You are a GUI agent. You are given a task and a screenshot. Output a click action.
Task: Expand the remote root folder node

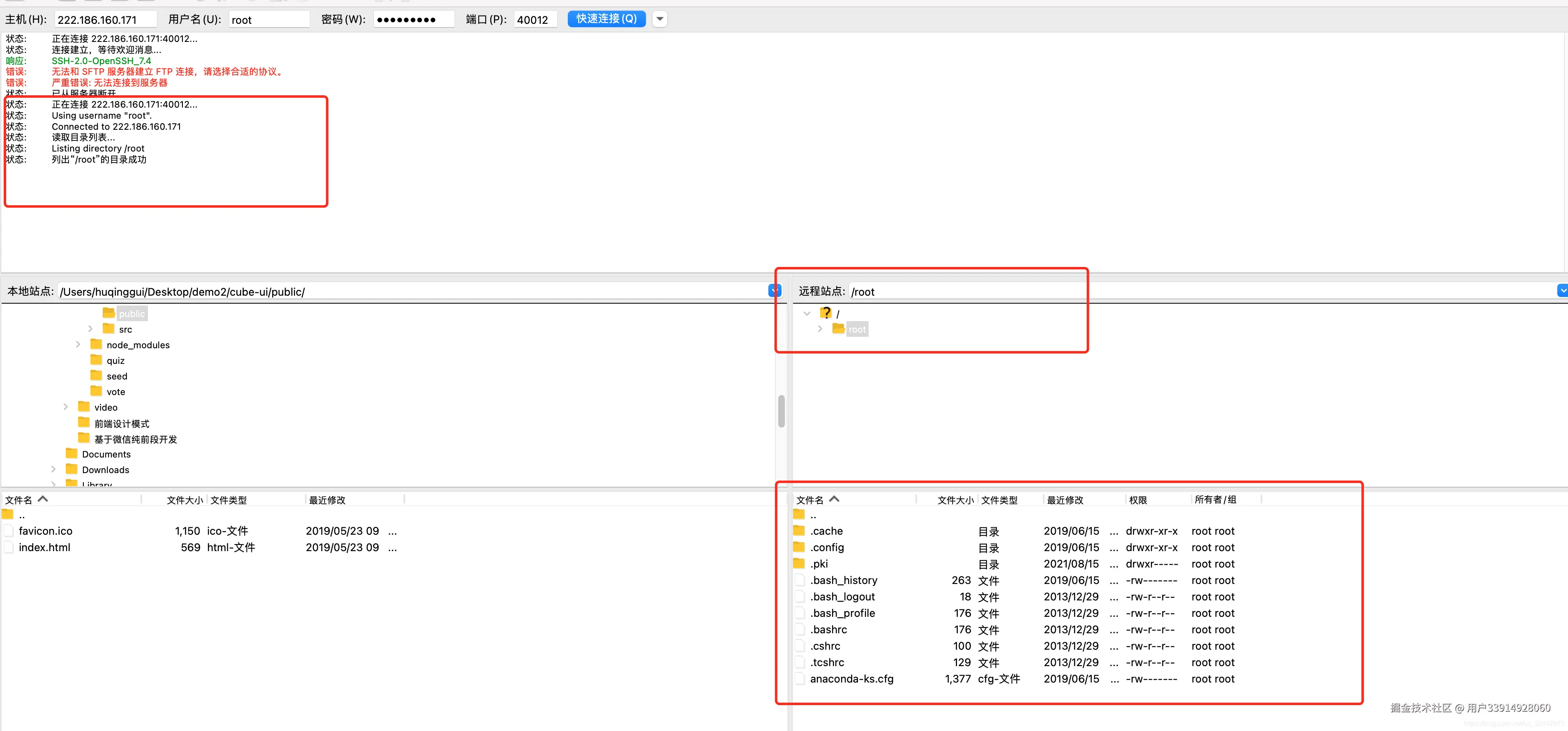point(820,329)
